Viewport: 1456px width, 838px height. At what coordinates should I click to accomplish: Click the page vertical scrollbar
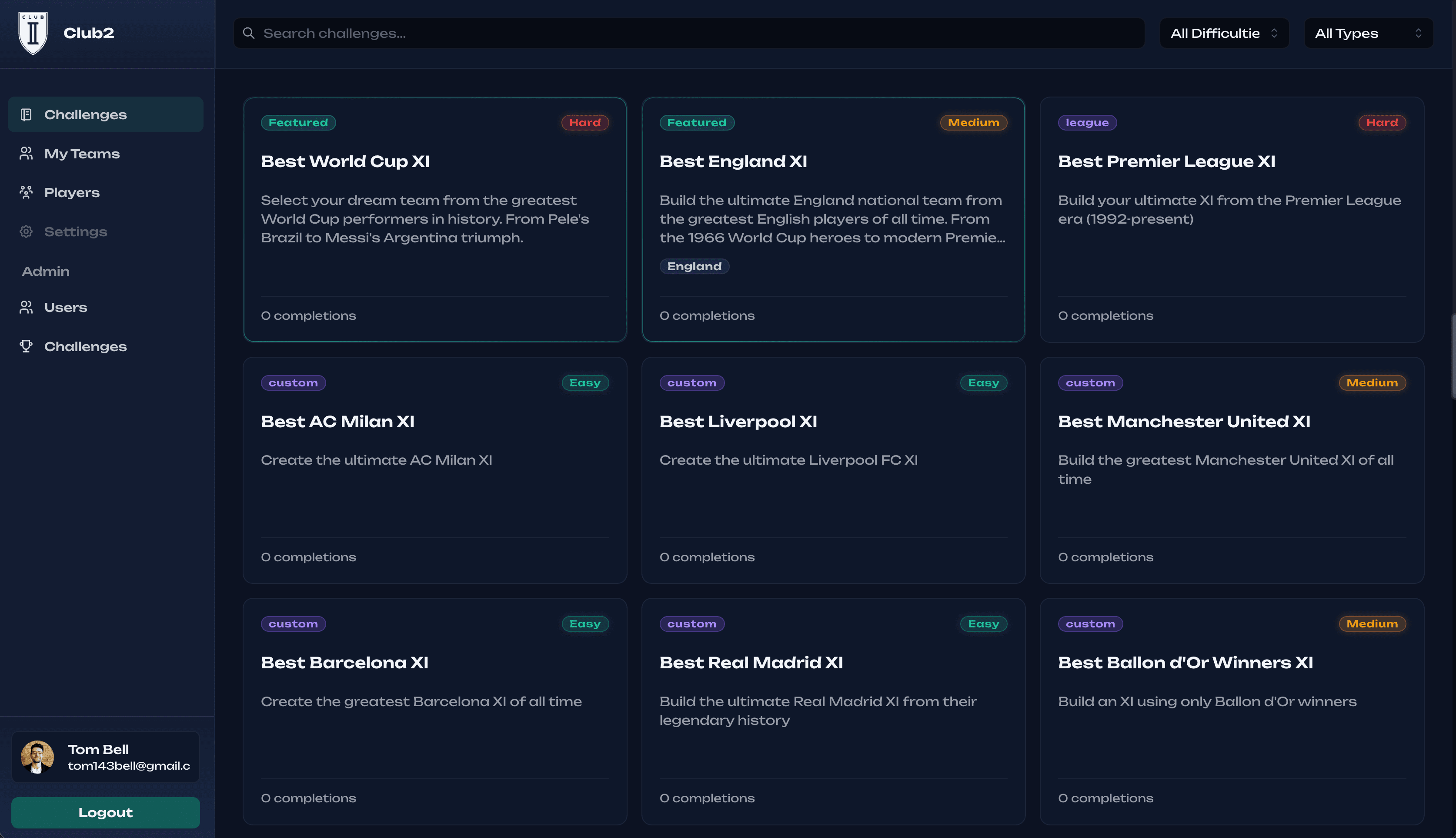coord(1453,357)
